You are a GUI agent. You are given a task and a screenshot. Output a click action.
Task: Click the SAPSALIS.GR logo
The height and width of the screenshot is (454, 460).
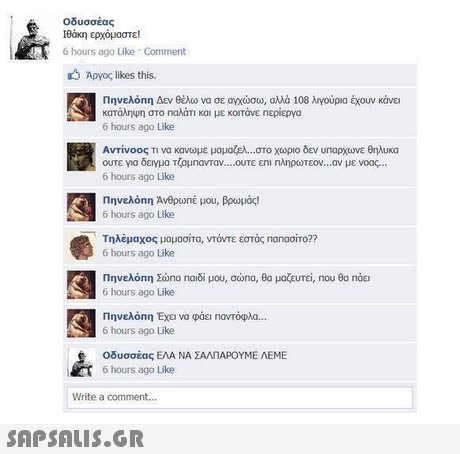(75, 438)
